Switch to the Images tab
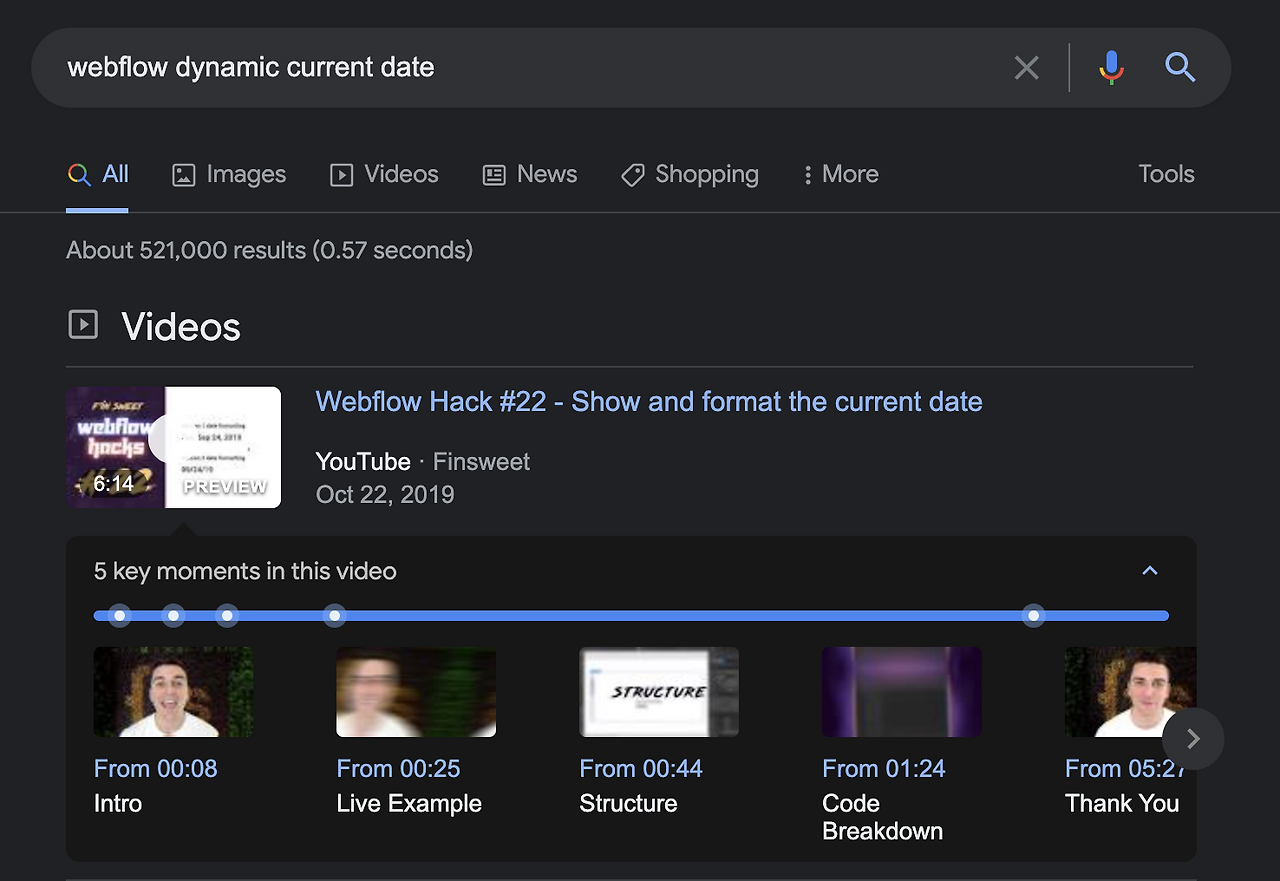This screenshot has height=881, width=1280. point(229,174)
